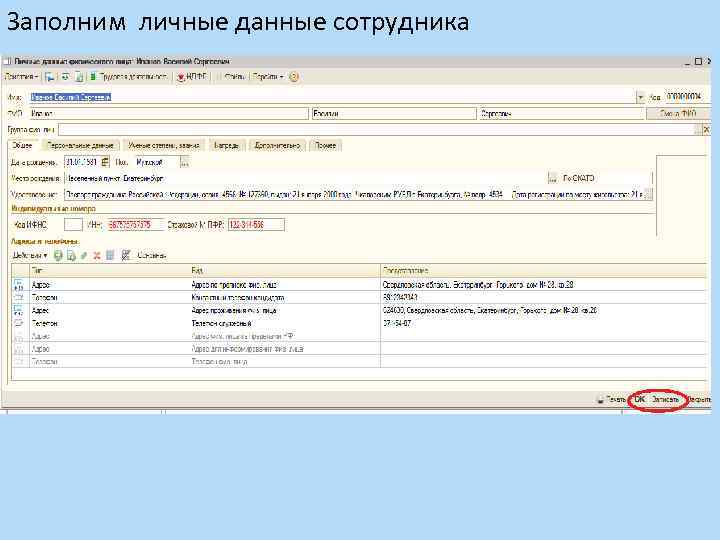Click the Страховой № ПФР field
The width and height of the screenshot is (720, 540).
(x=256, y=225)
